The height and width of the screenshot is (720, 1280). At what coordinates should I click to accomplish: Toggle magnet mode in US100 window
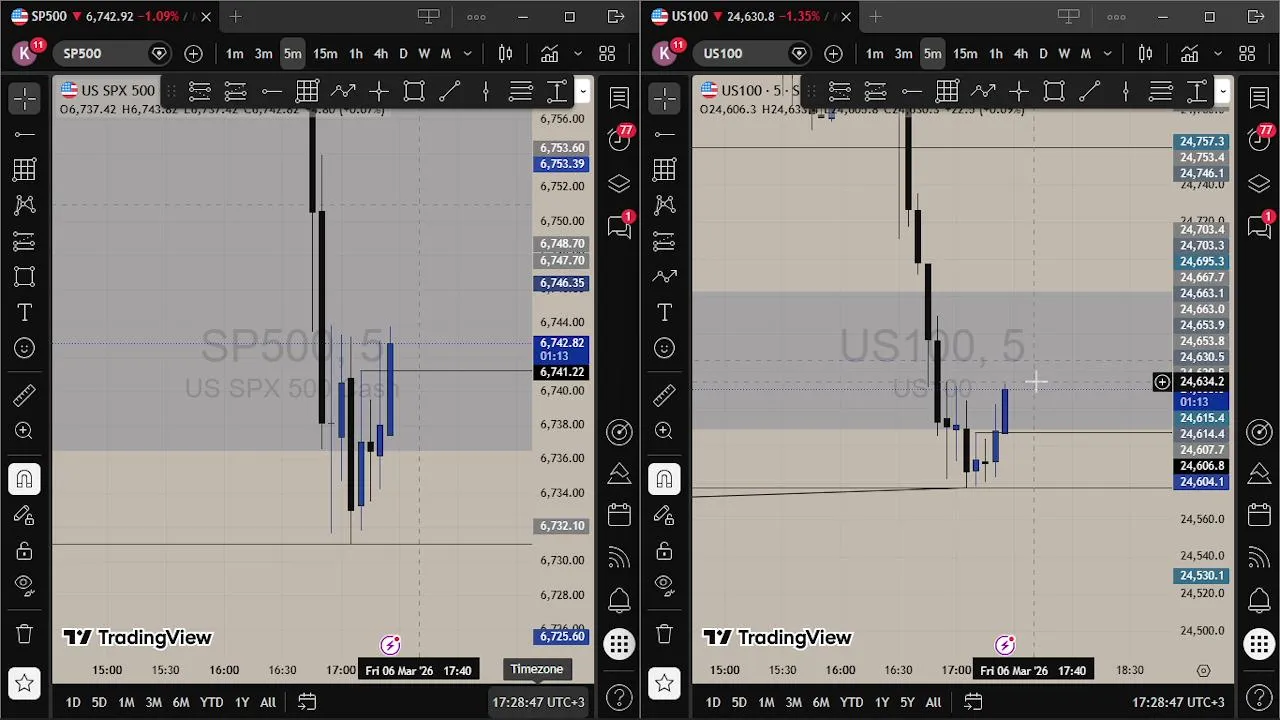click(665, 479)
